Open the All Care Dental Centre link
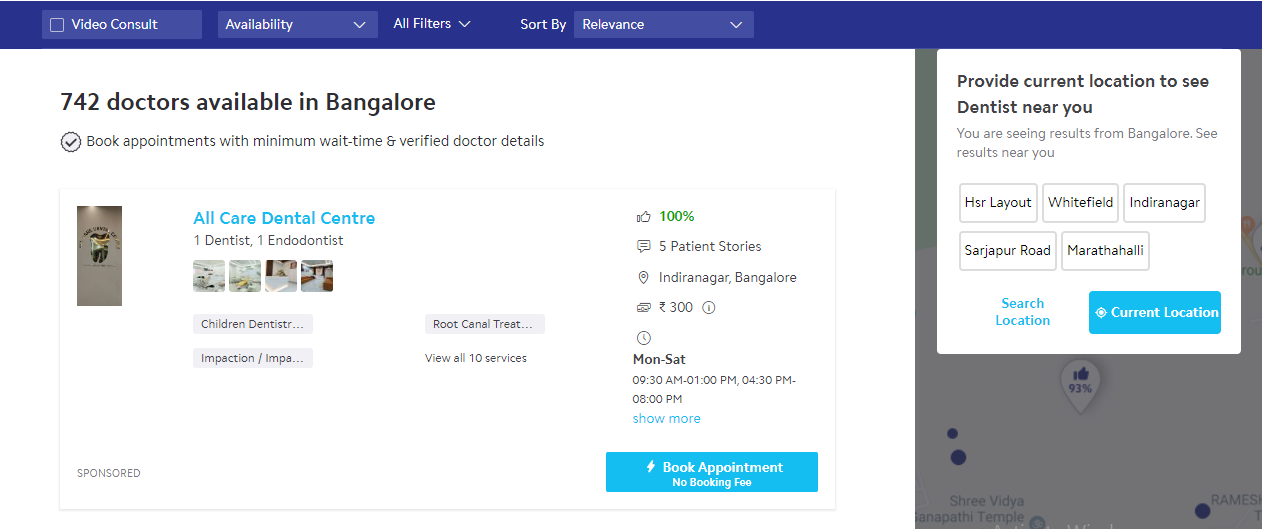 pos(284,218)
